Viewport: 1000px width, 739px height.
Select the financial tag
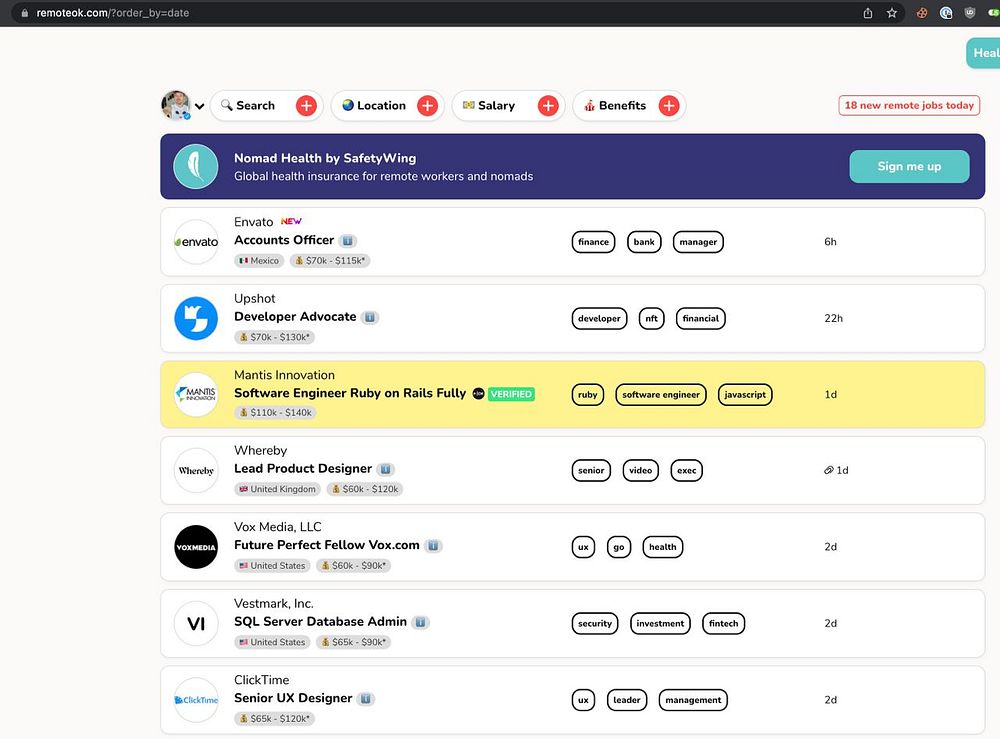coord(700,318)
